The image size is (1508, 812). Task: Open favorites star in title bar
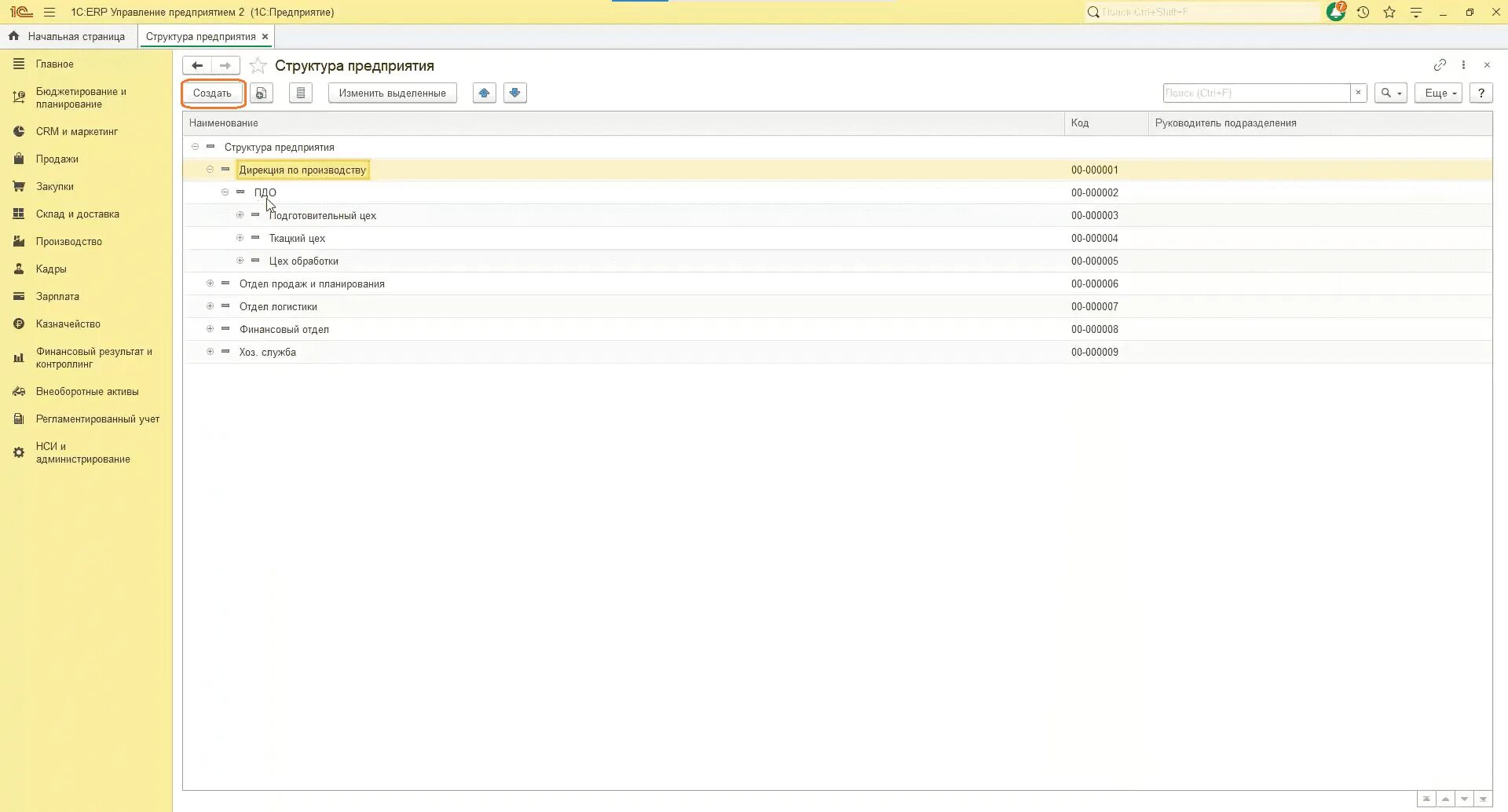pos(1389,12)
